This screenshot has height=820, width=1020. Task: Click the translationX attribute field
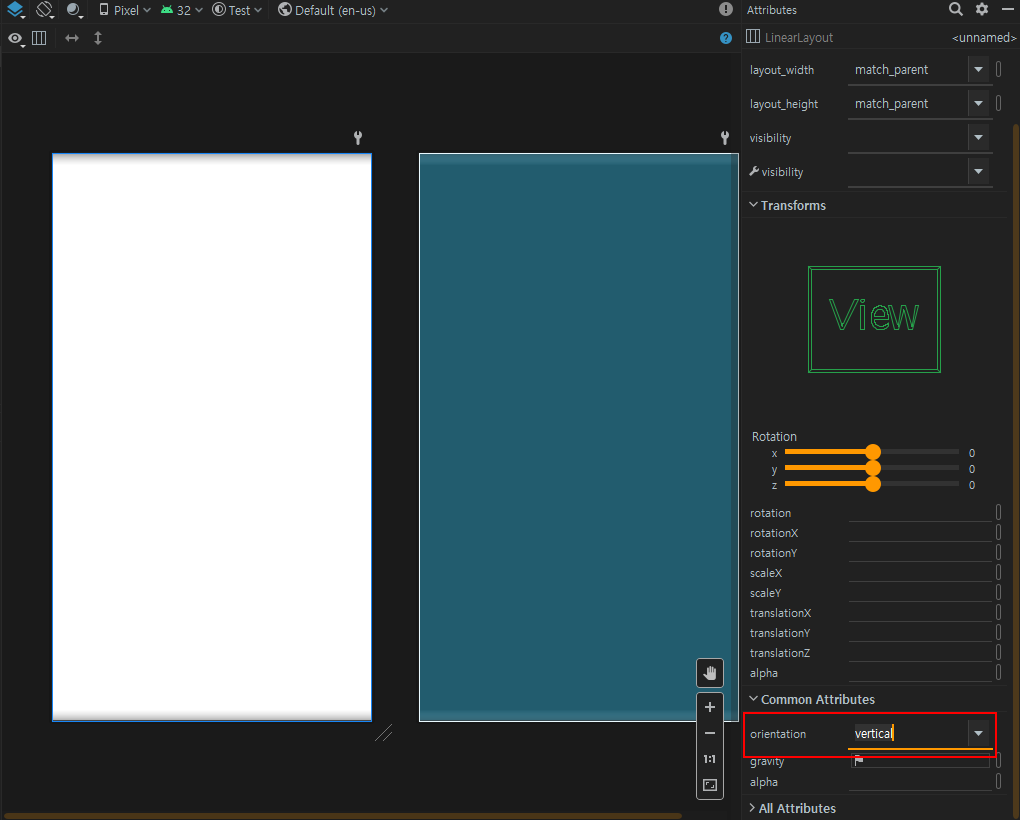pos(920,613)
